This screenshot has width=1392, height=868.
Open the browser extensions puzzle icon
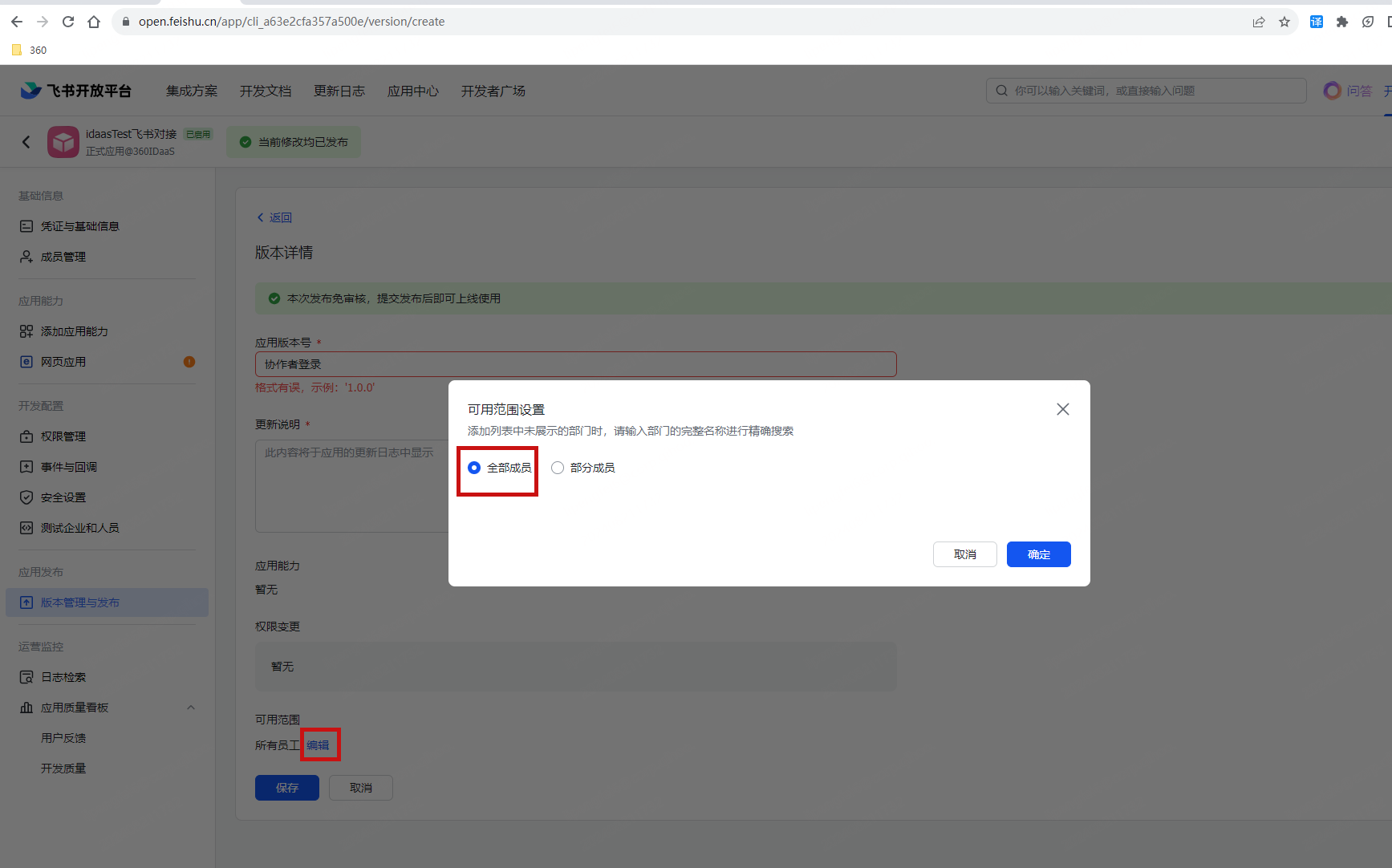1342,22
